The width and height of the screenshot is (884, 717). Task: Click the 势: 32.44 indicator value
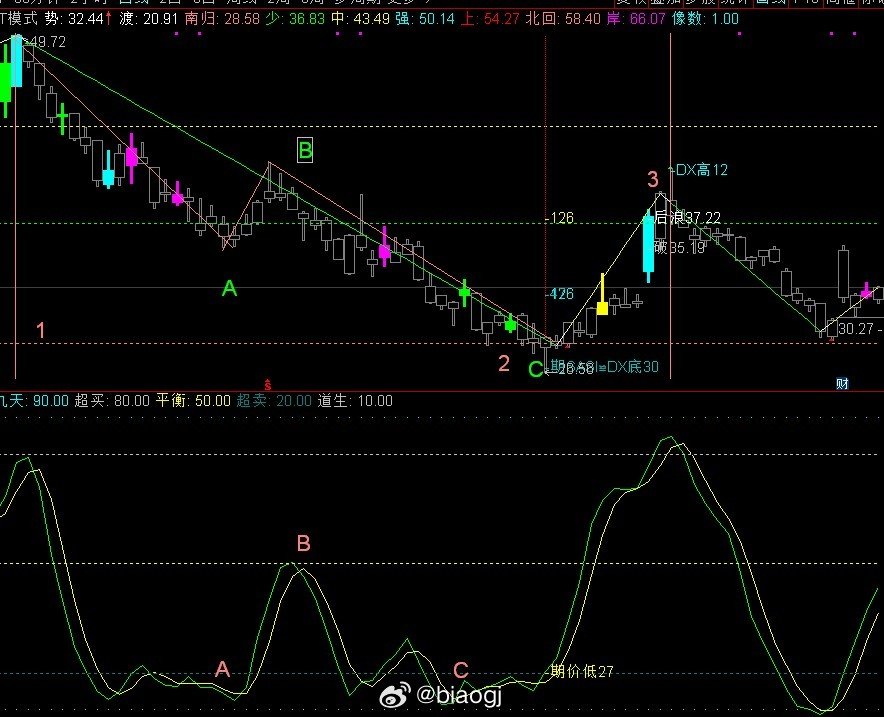point(74,19)
